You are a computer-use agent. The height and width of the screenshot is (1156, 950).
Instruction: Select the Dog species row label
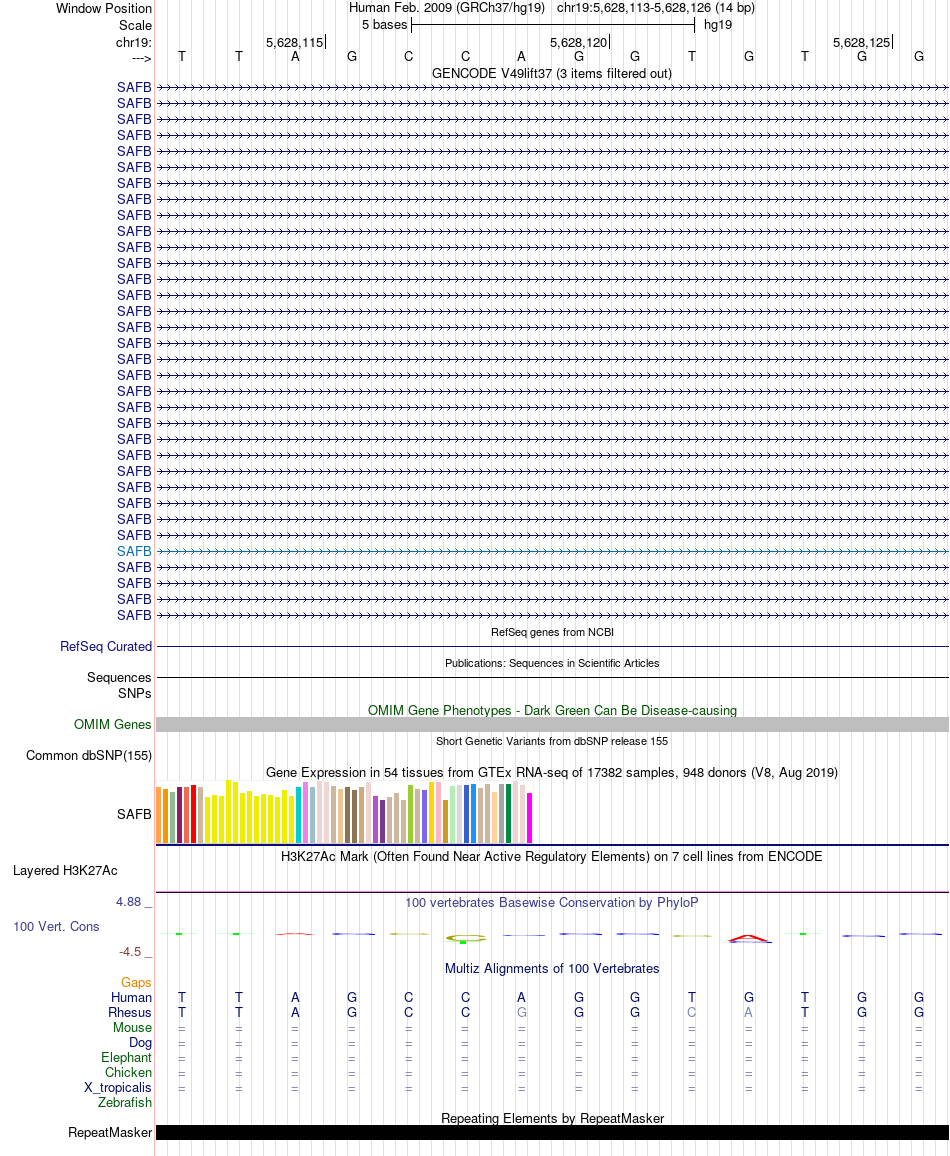pos(140,1043)
